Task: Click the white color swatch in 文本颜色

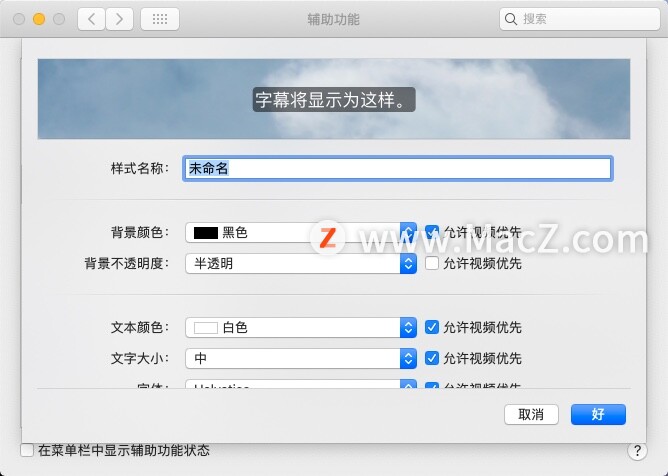Action: click(x=206, y=328)
